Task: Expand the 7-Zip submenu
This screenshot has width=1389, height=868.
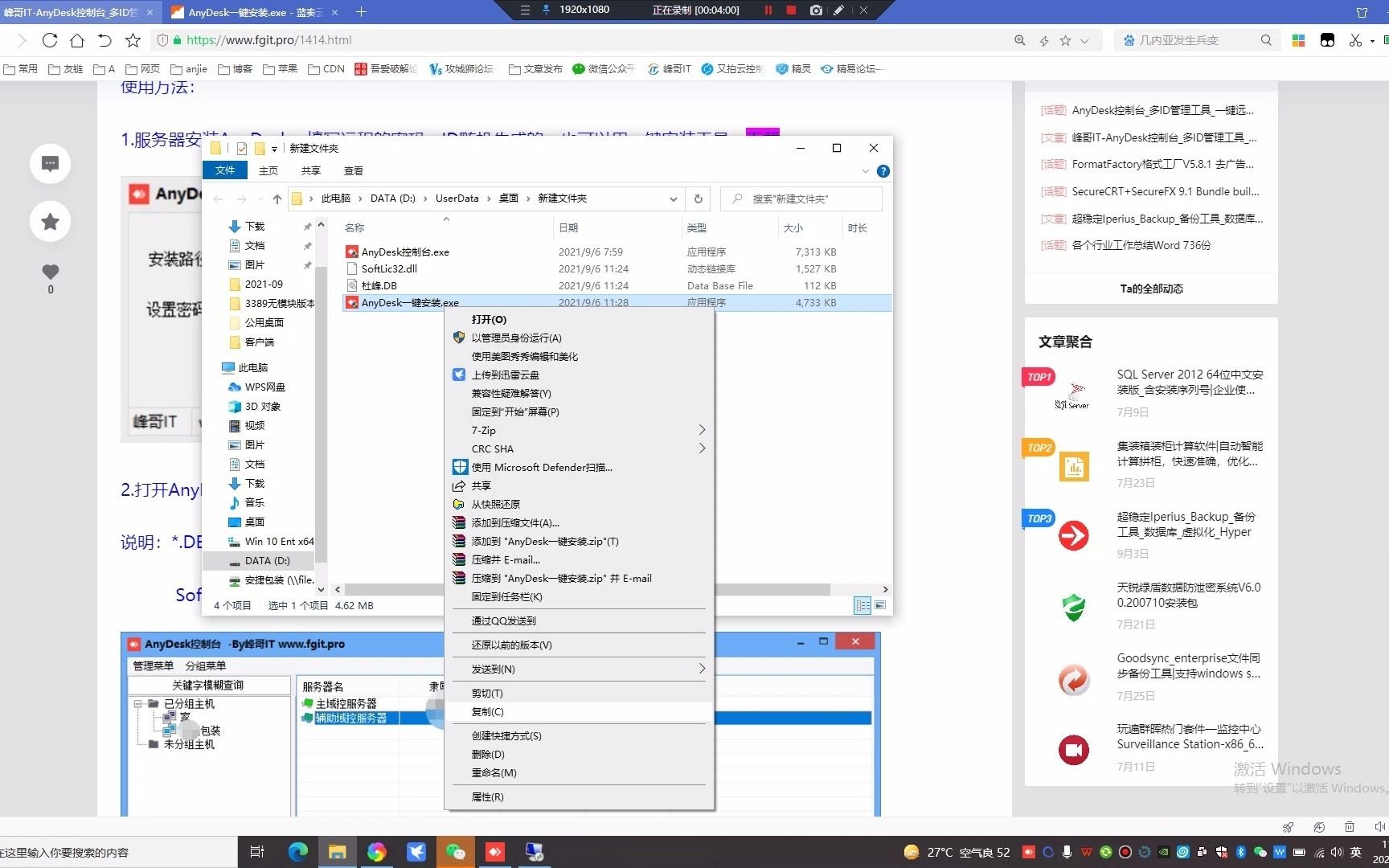Action: click(x=702, y=430)
